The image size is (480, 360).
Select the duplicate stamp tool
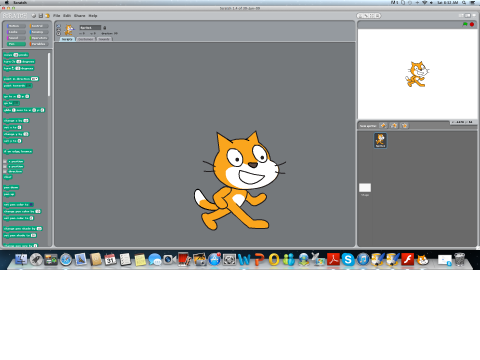(x=361, y=16)
